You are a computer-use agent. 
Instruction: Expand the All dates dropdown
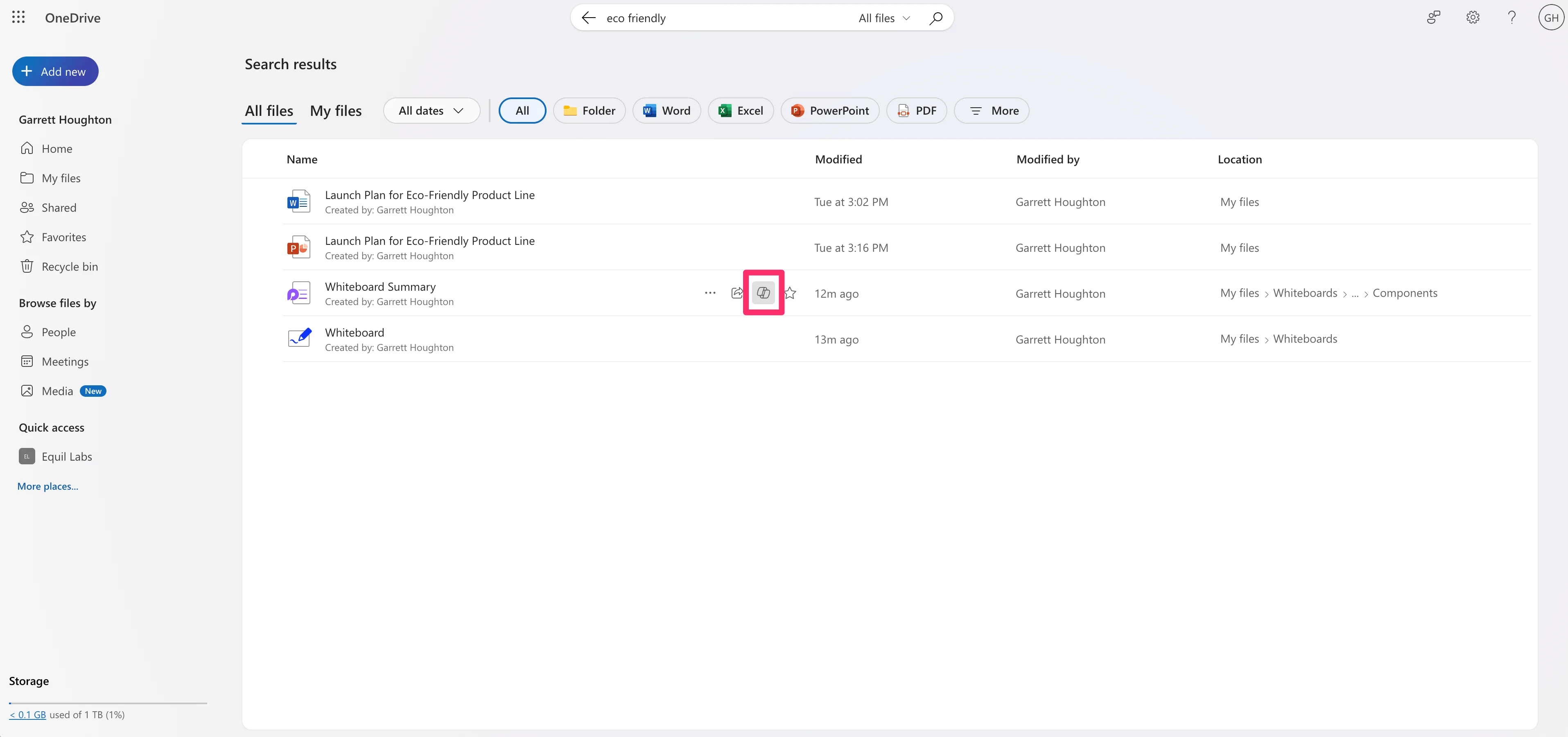point(431,111)
